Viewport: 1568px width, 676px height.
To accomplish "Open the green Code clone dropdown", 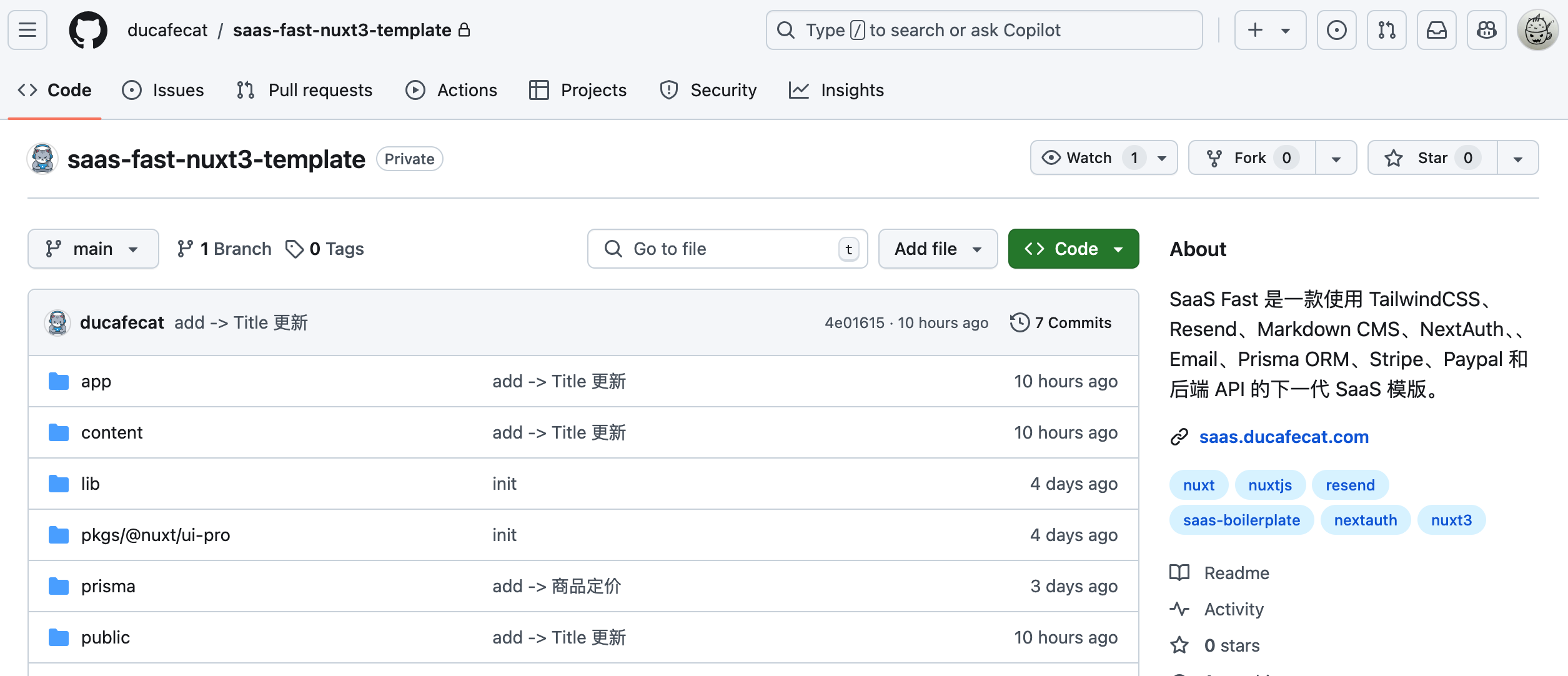I will click(1073, 249).
